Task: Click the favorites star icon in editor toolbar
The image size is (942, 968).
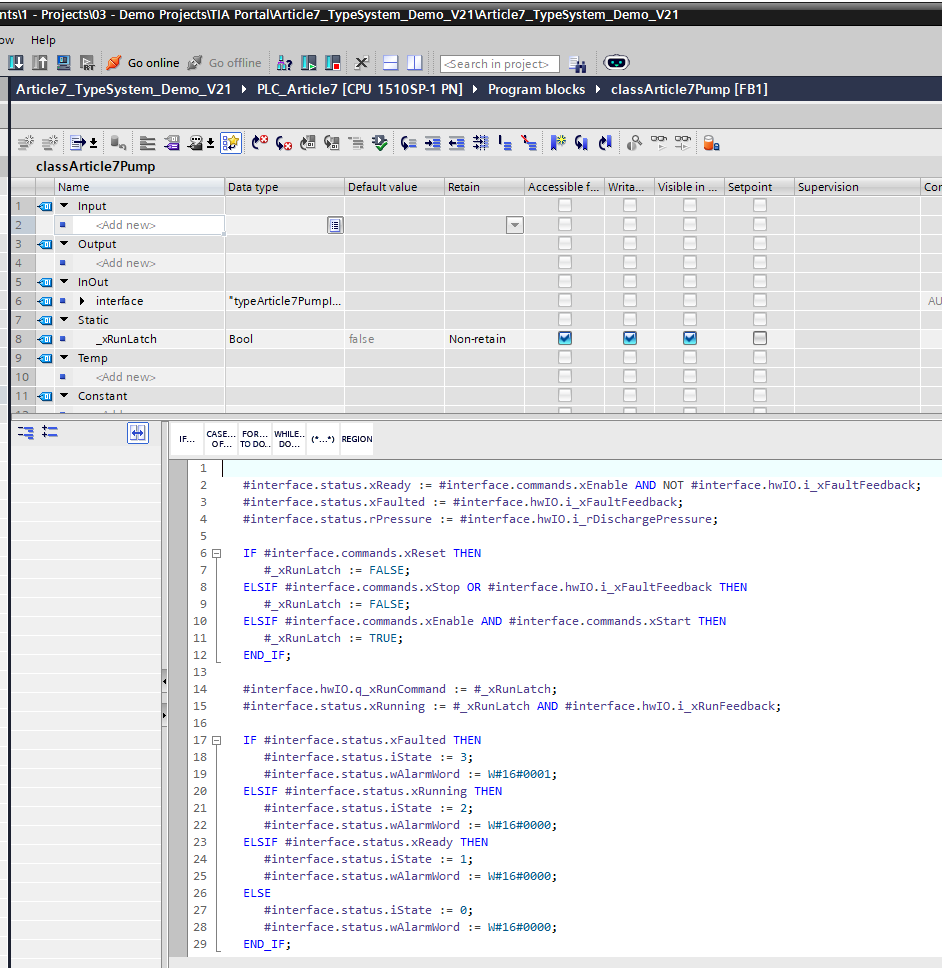Action: pos(231,143)
